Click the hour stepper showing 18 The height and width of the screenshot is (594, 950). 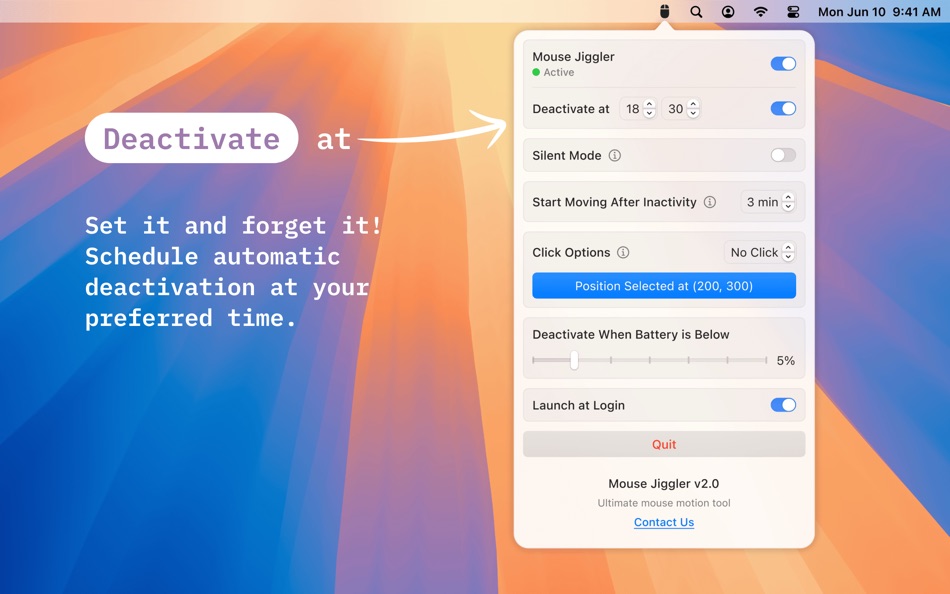pos(649,108)
